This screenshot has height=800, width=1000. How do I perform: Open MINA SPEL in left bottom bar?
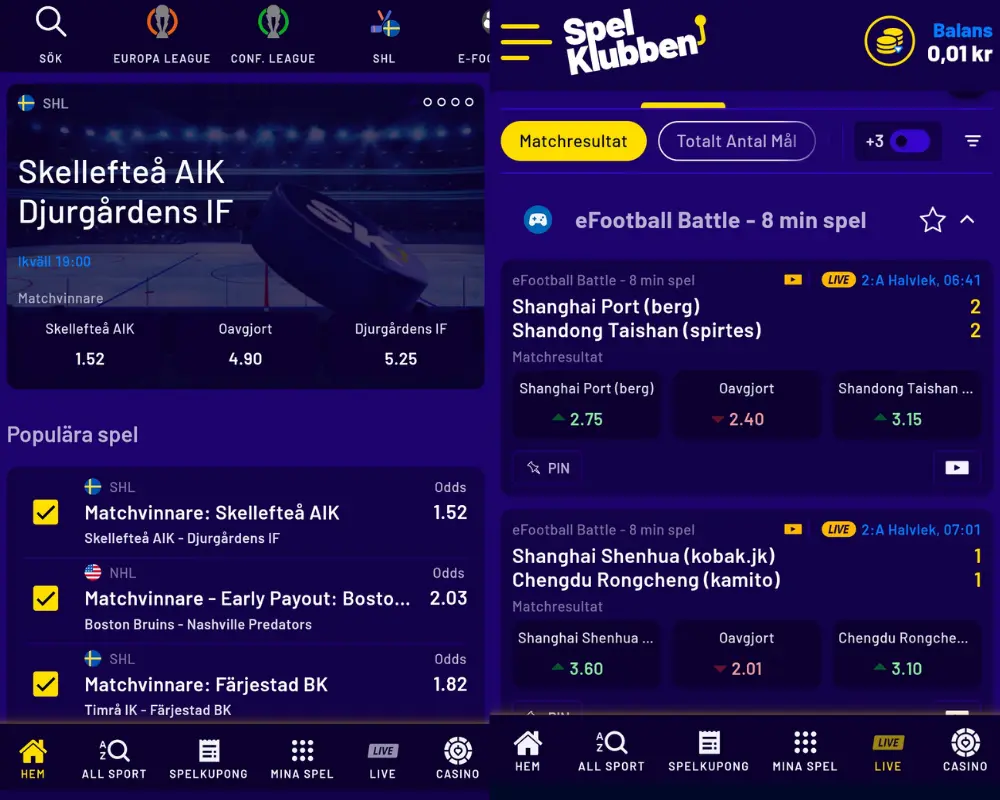(302, 759)
